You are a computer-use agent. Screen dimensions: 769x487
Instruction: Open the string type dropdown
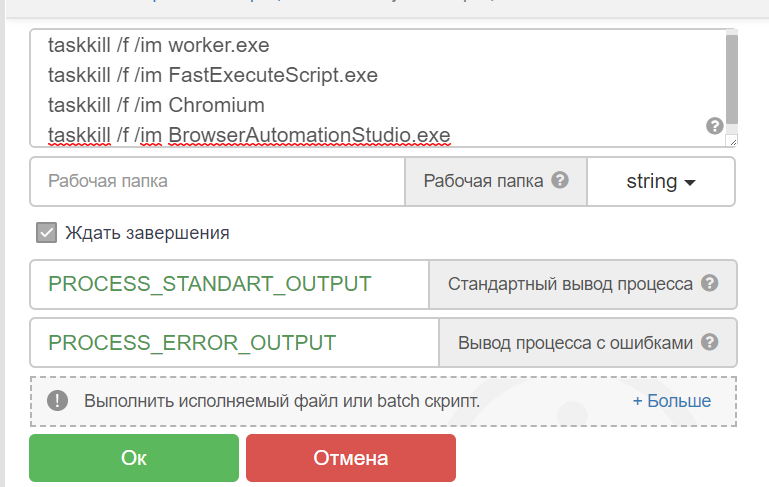(x=661, y=181)
